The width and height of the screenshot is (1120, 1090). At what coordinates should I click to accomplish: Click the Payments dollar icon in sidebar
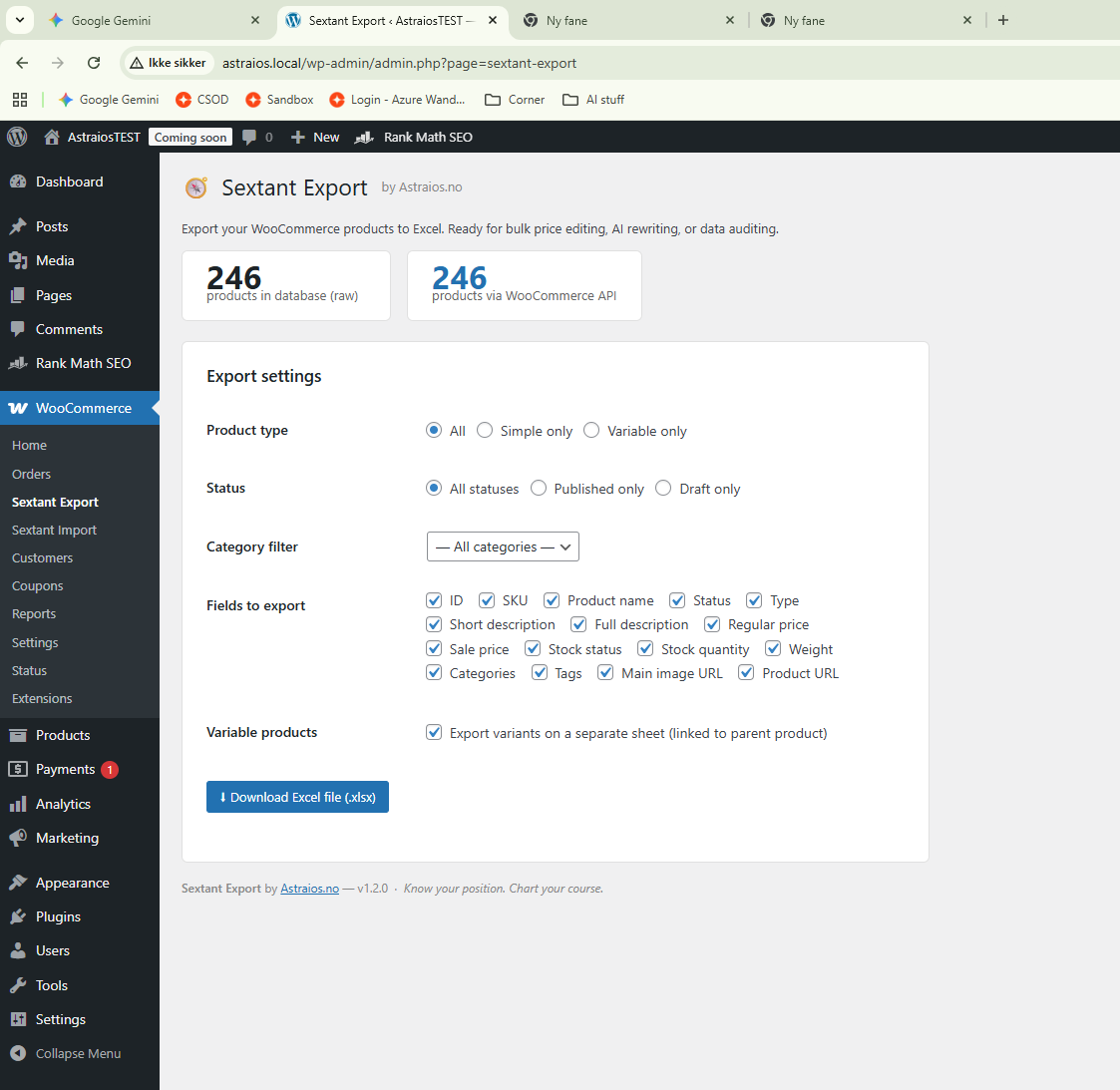(x=18, y=769)
